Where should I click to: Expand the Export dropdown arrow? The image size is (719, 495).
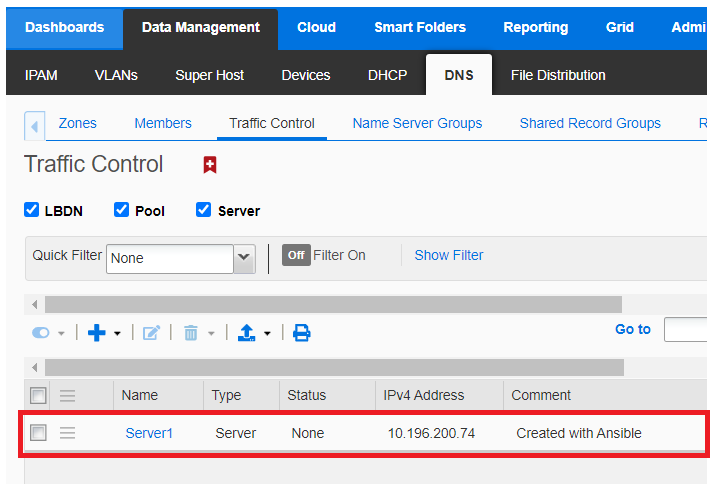[x=267, y=333]
